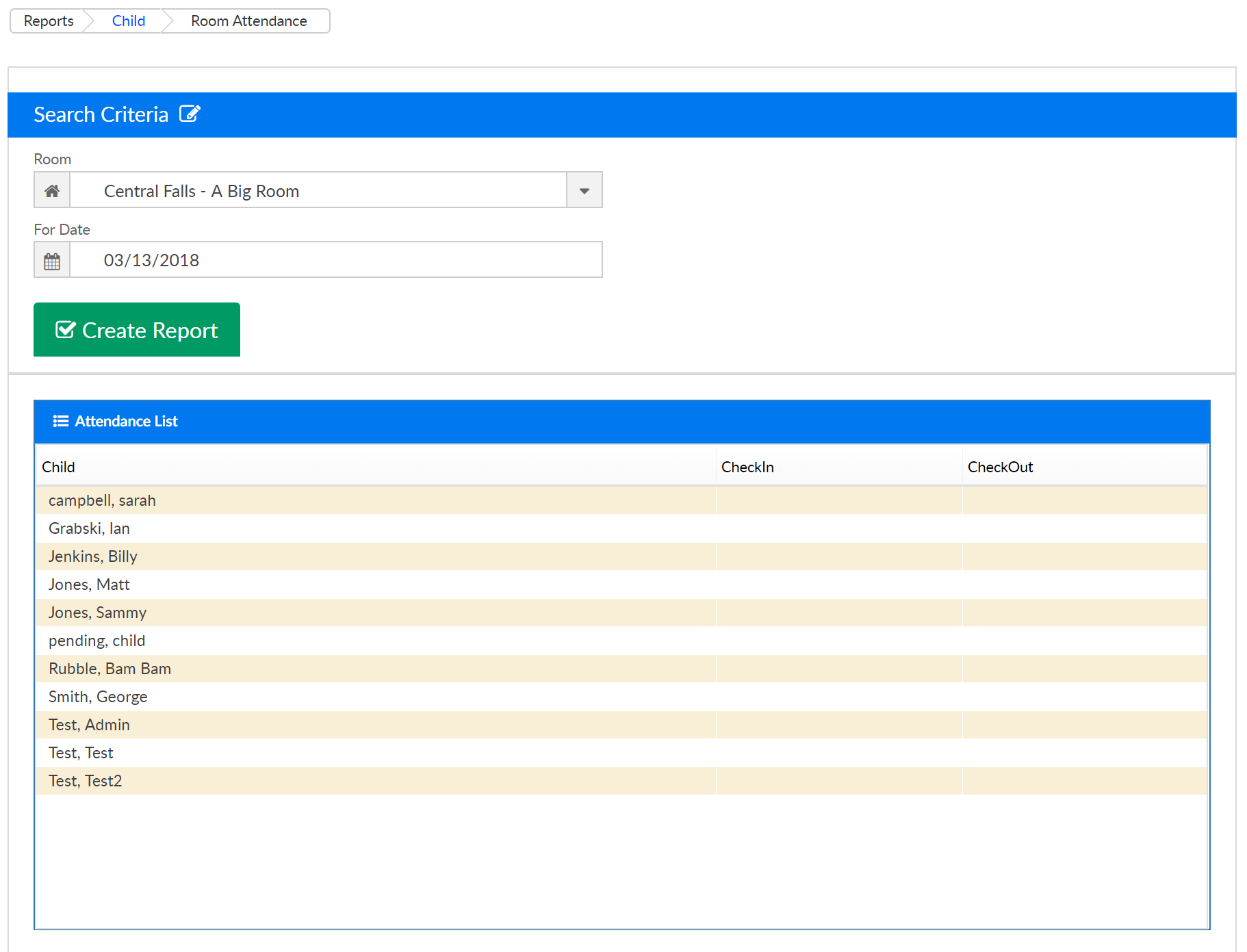This screenshot has height=952, width=1247.
Task: Select the row Grabski, Ian
Action: coord(621,528)
